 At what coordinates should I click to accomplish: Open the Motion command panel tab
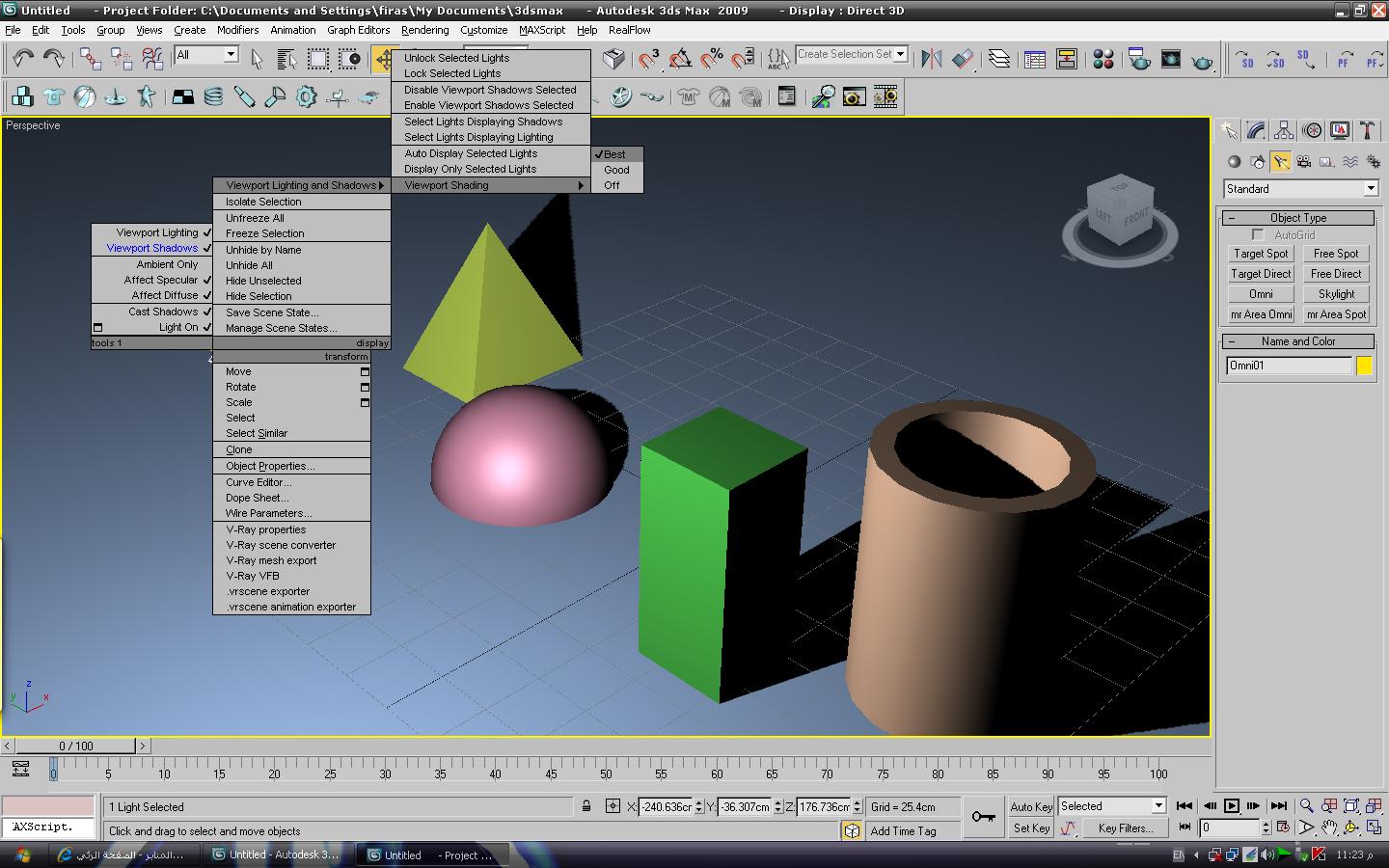tap(1312, 130)
